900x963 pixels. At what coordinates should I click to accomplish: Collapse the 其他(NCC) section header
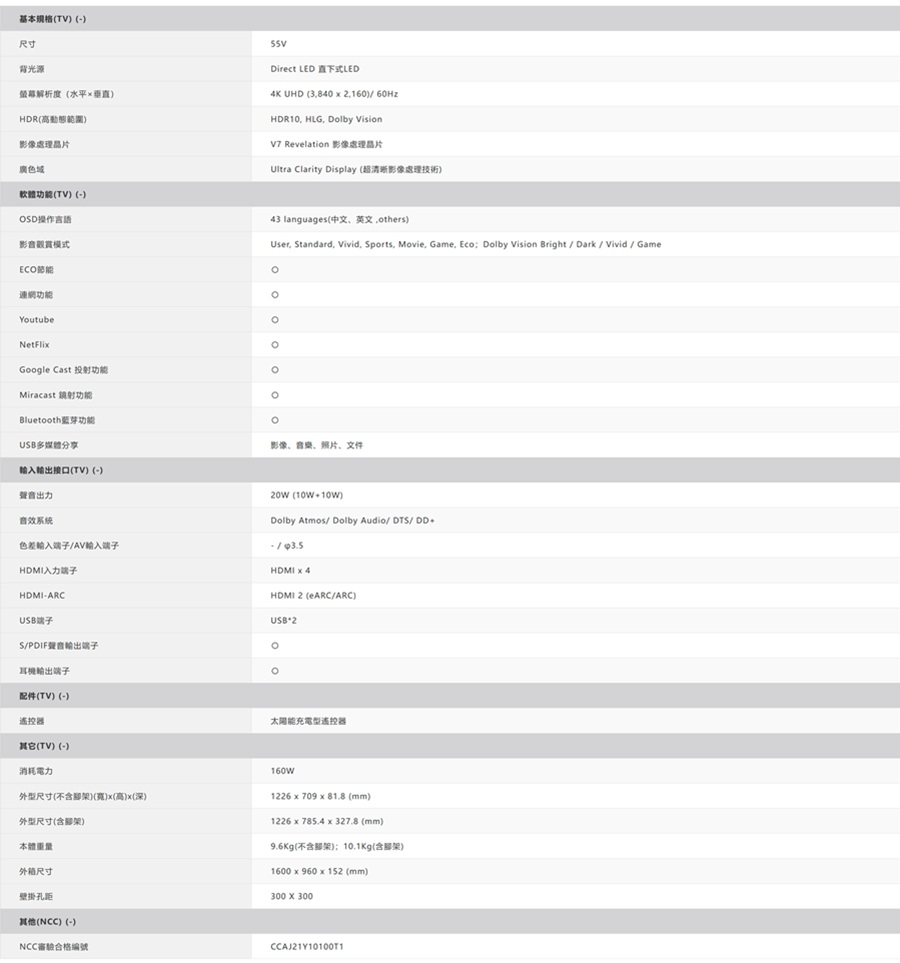[450, 921]
